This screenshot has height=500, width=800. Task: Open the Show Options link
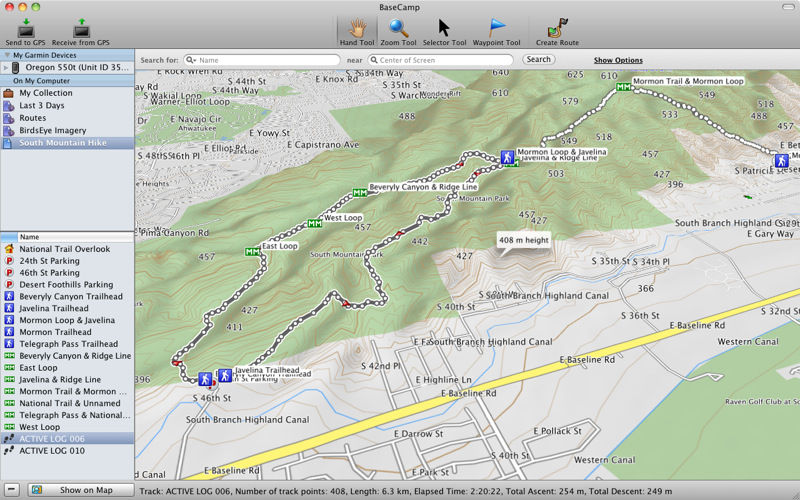click(x=618, y=60)
